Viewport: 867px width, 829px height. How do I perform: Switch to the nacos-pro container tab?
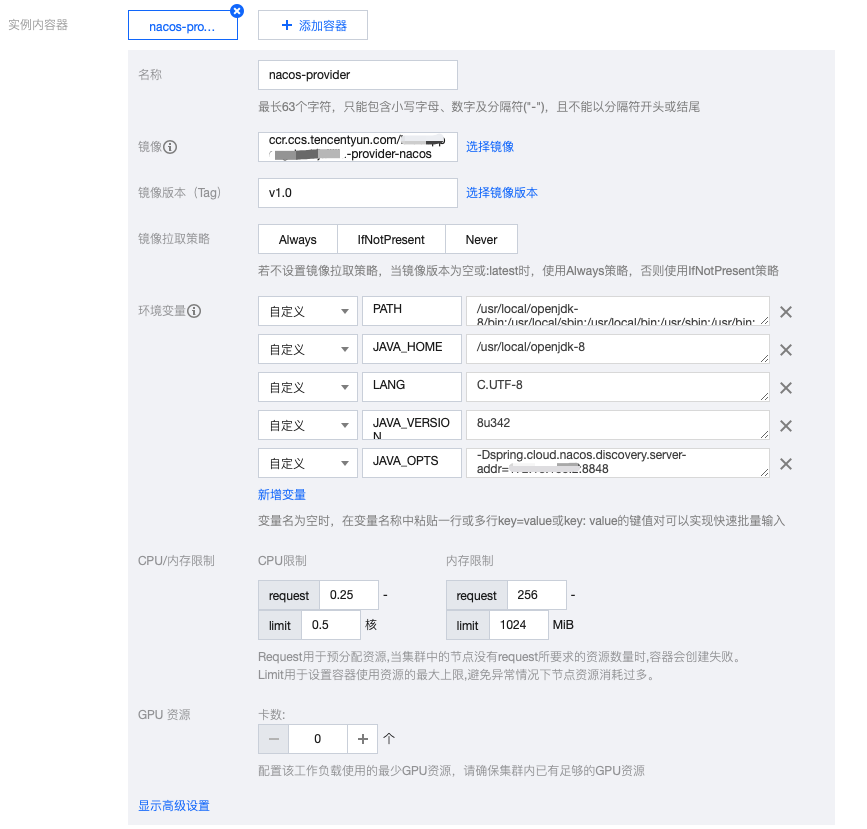[x=182, y=26]
